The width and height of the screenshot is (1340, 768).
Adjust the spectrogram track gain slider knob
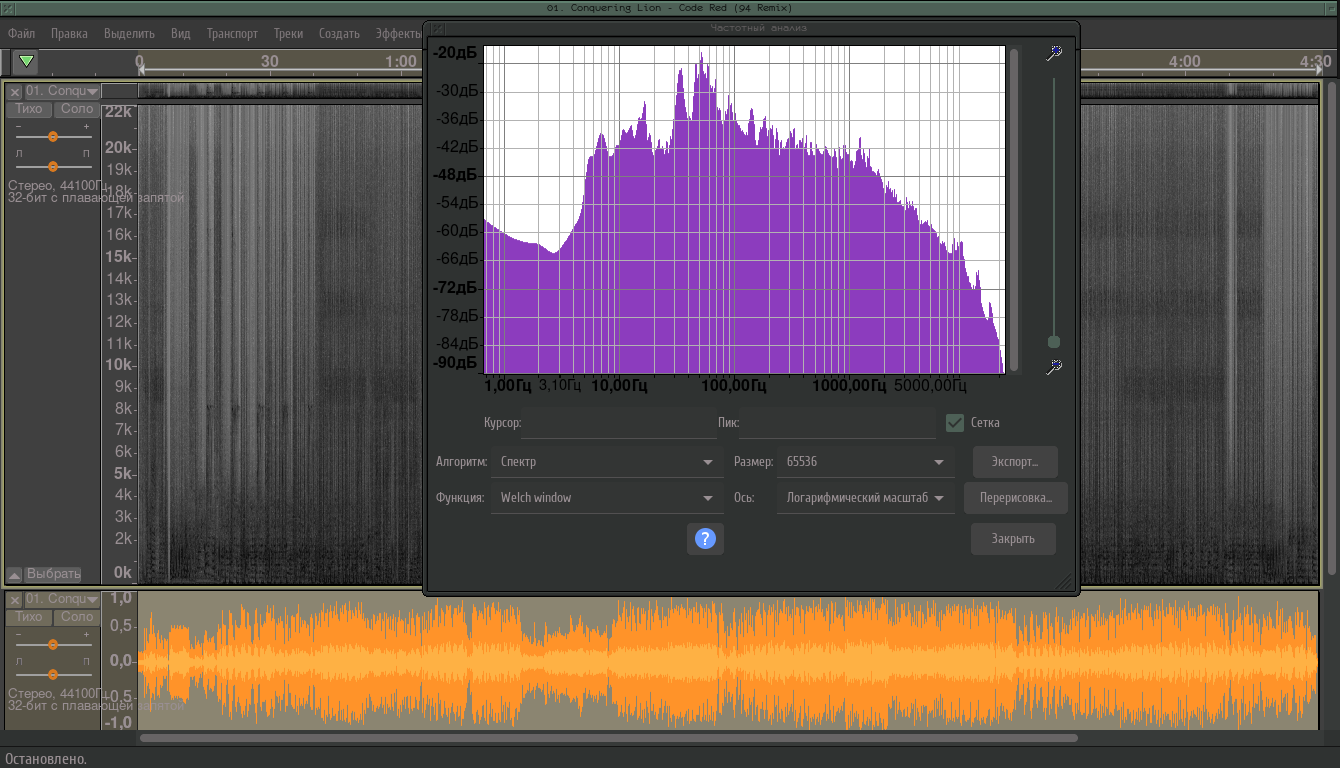pos(53,136)
